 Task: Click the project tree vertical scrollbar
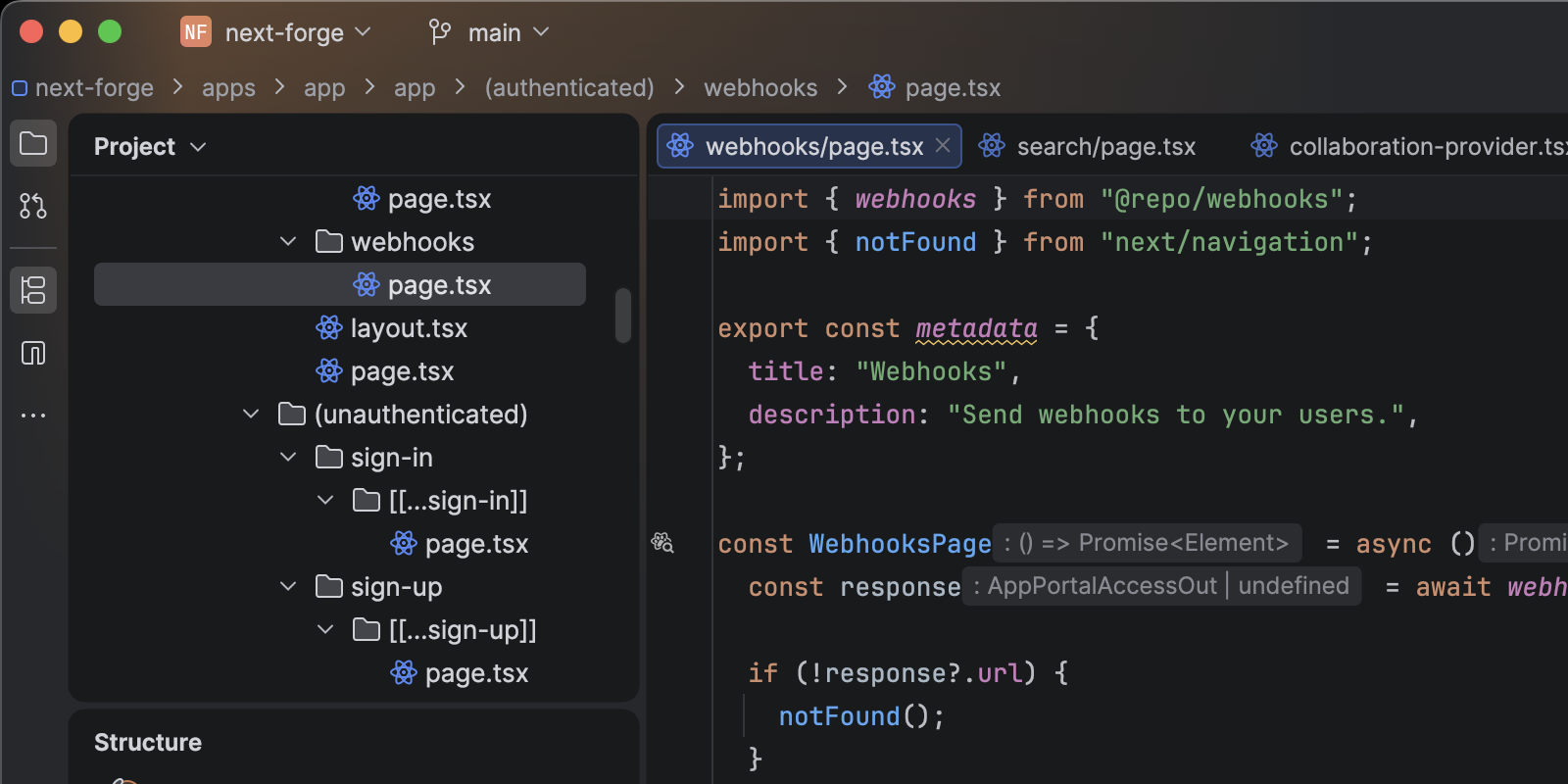[622, 316]
